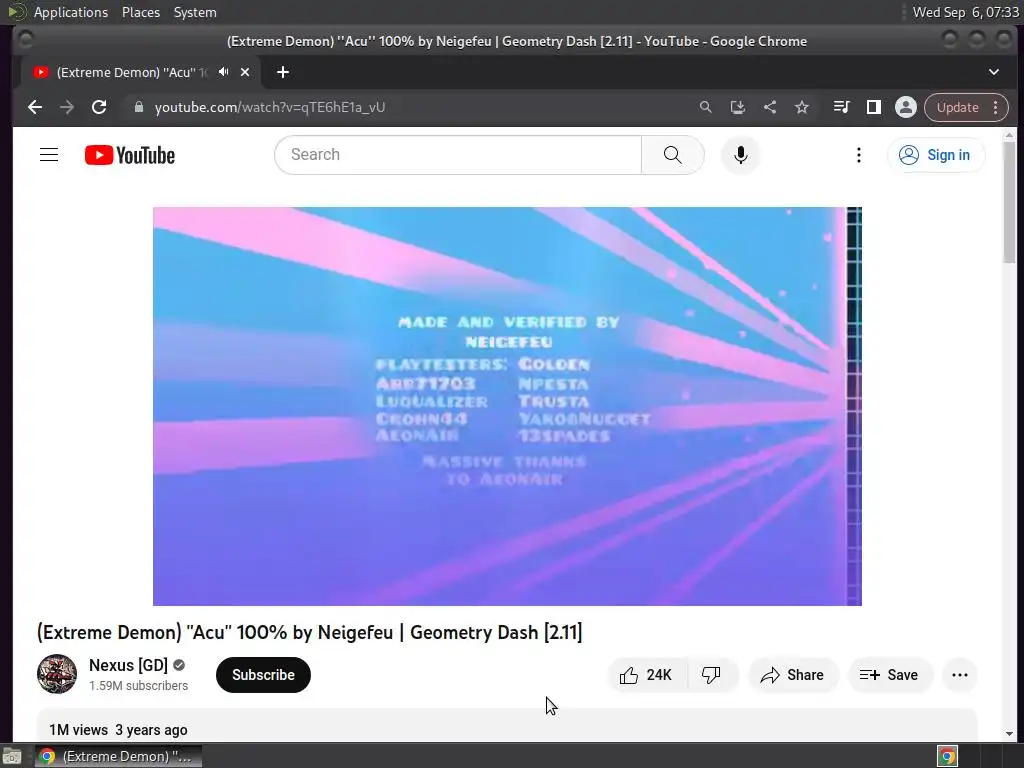Open the System menu
The width and height of the screenshot is (1024, 768).
[x=195, y=12]
